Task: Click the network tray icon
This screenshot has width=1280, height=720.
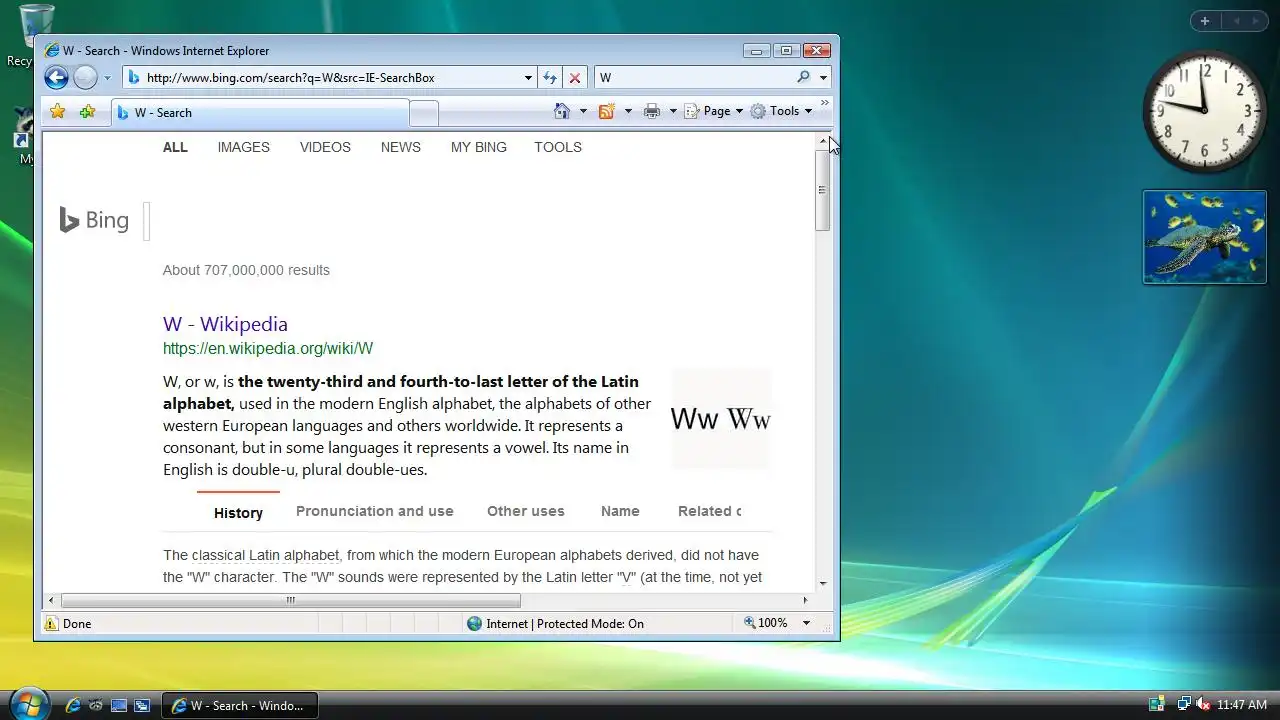Action: 1183,704
